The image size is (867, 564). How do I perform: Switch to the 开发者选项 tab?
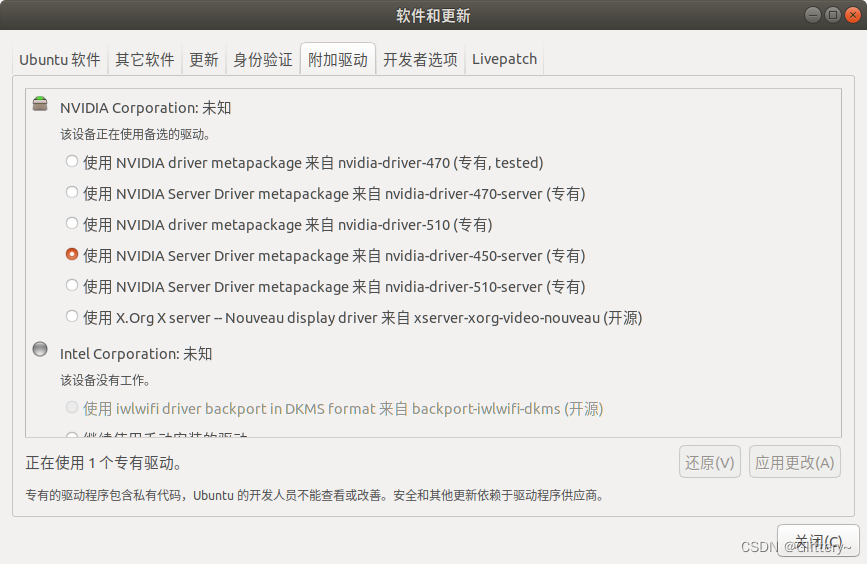coord(420,59)
